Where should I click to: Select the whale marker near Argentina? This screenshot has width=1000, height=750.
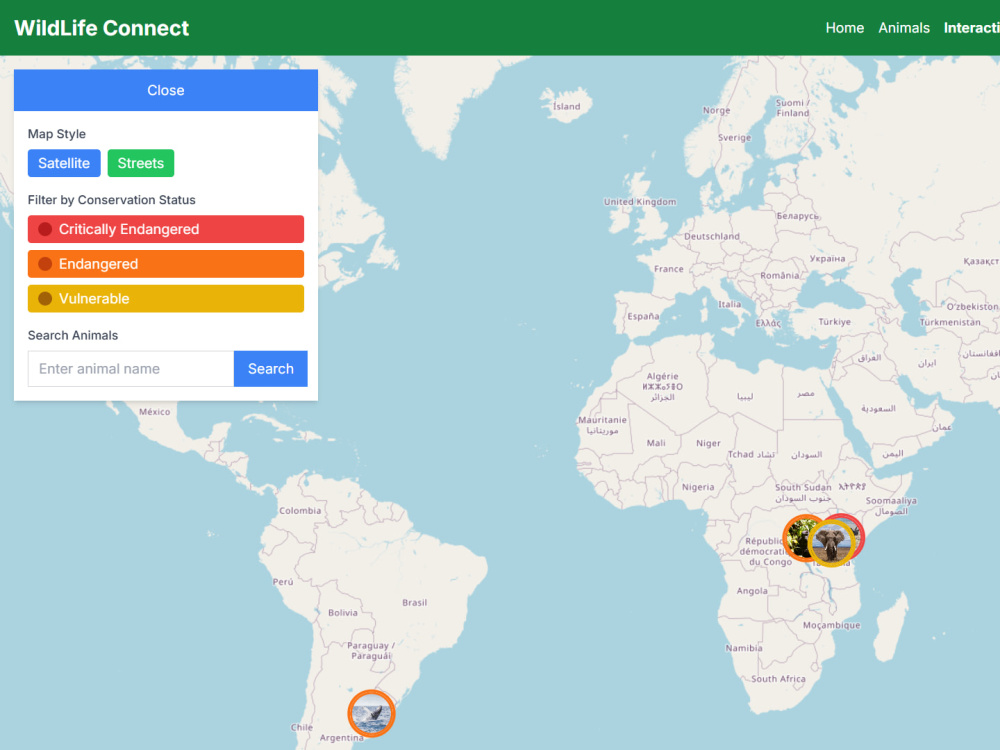click(371, 713)
